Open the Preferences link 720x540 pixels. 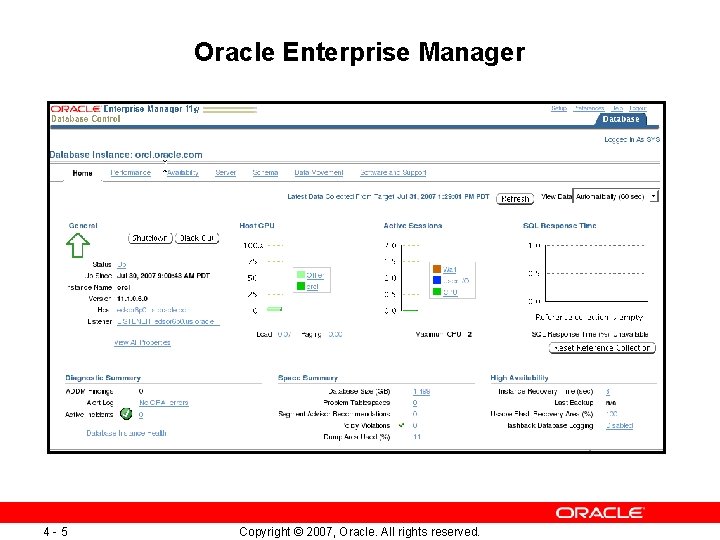point(590,108)
